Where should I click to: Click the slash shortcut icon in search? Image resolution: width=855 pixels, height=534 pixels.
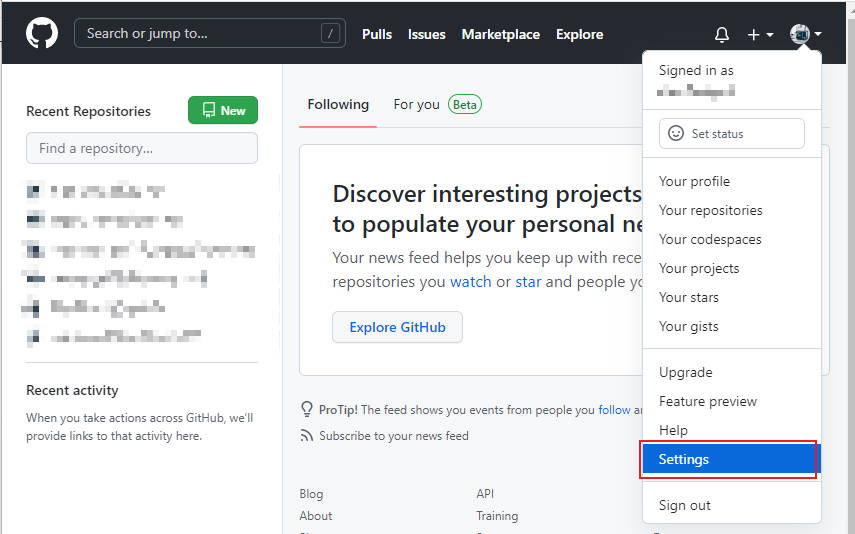coord(330,33)
